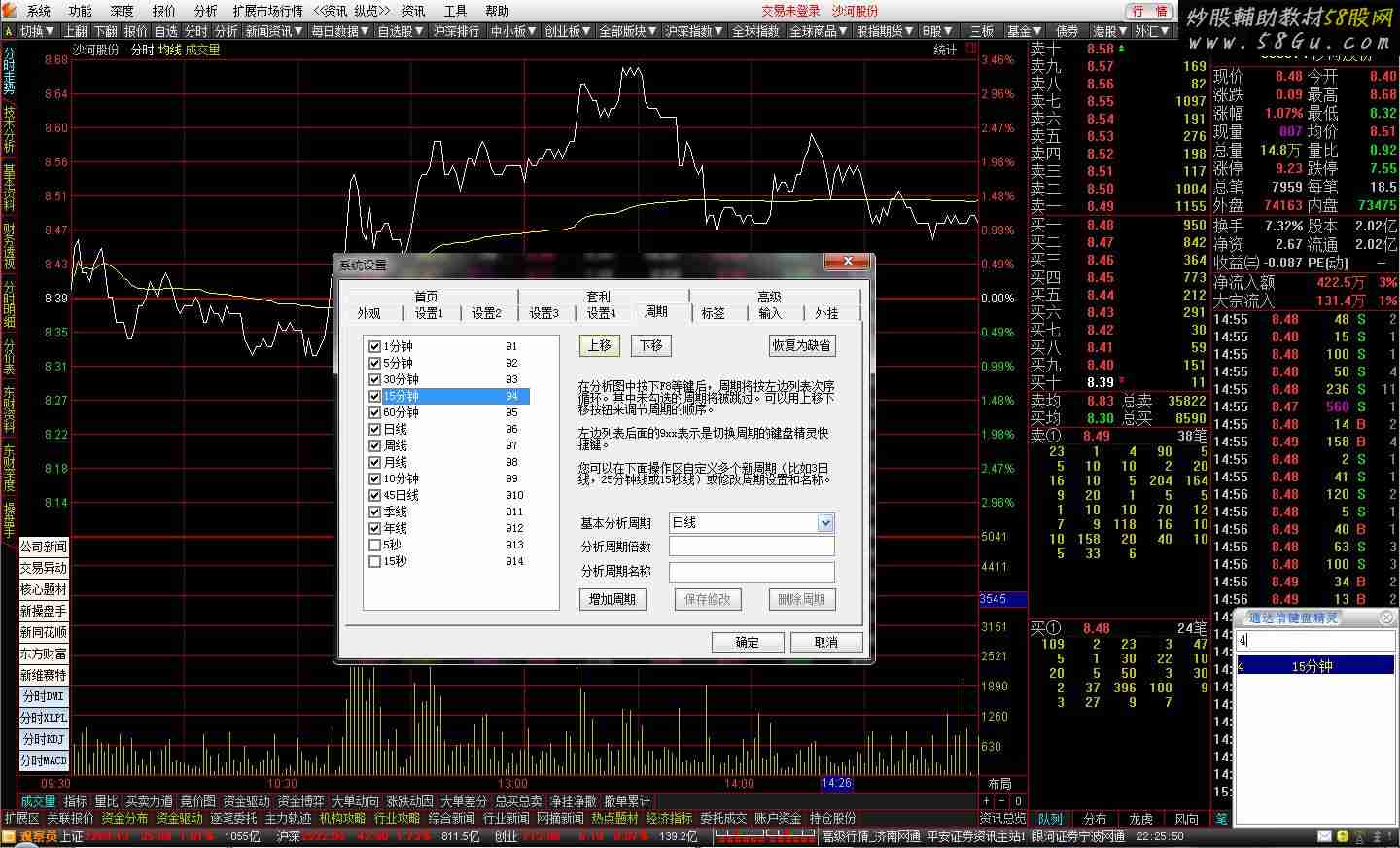This screenshot has height=848, width=1400.
Task: Click the A icon in the toolbar
Action: [x=9, y=31]
